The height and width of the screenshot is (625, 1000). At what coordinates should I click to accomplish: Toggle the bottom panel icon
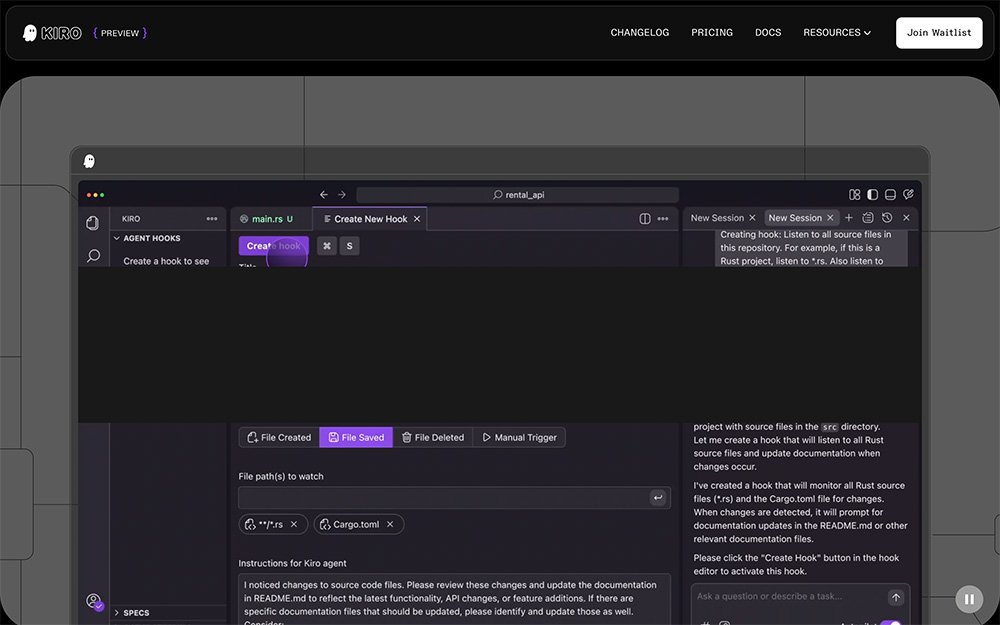[890, 195]
